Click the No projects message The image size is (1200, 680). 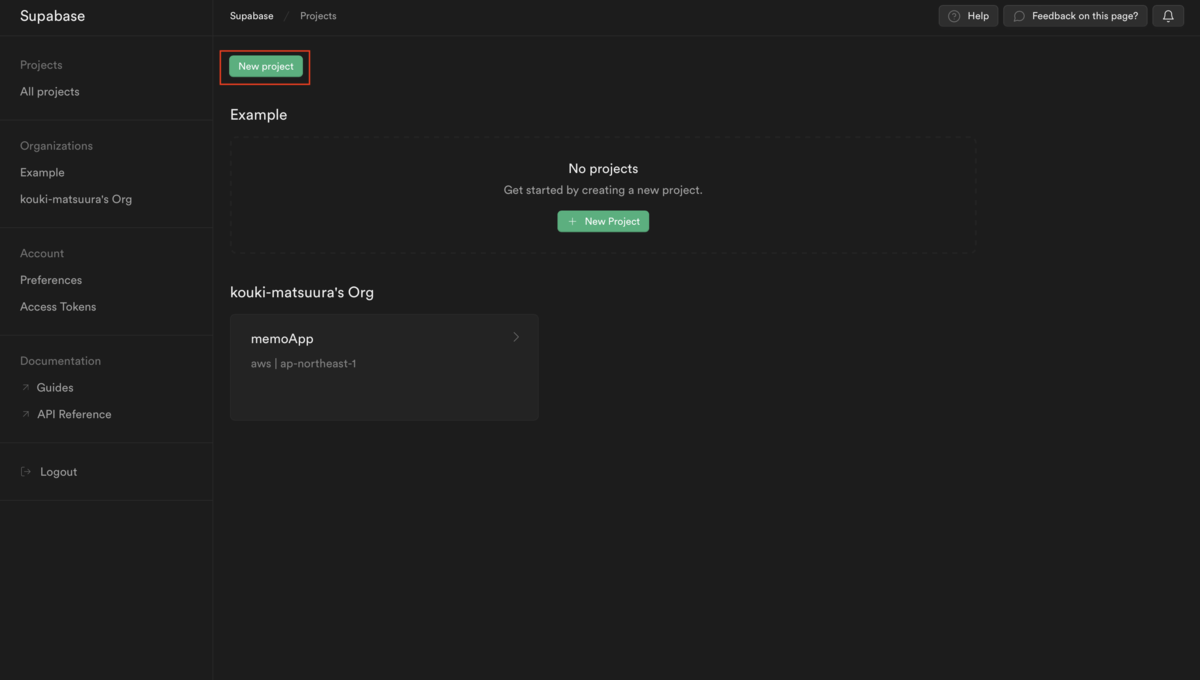[x=603, y=169]
